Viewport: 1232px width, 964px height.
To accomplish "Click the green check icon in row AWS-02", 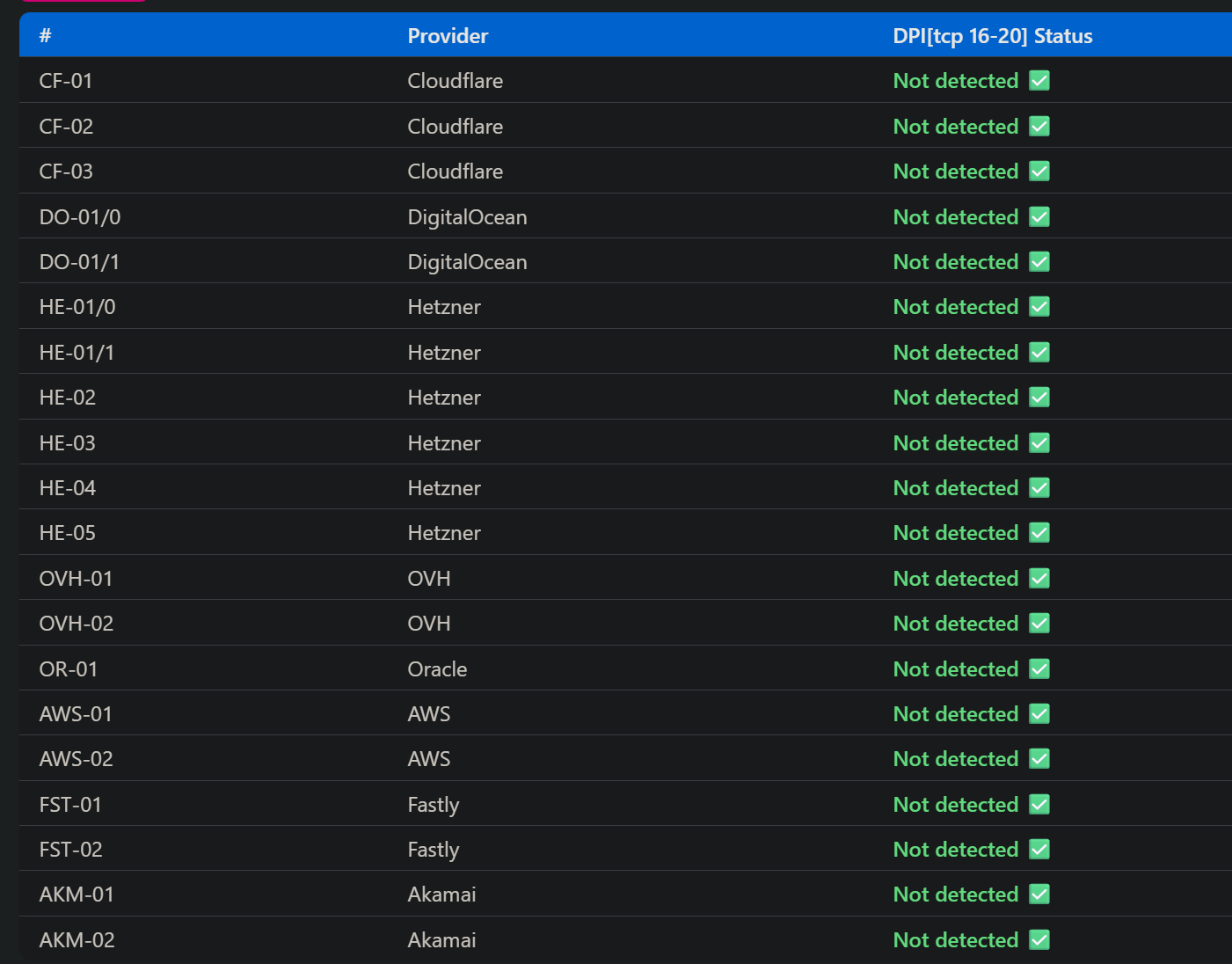I will coord(1039,758).
